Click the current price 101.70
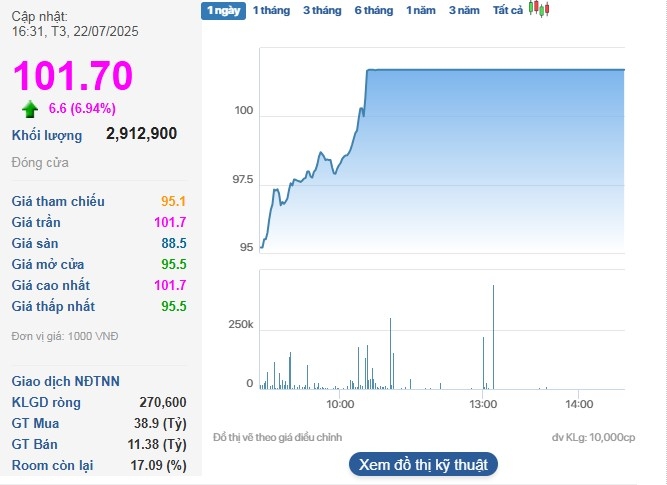Image resolution: width=667 pixels, height=485 pixels. (72, 76)
